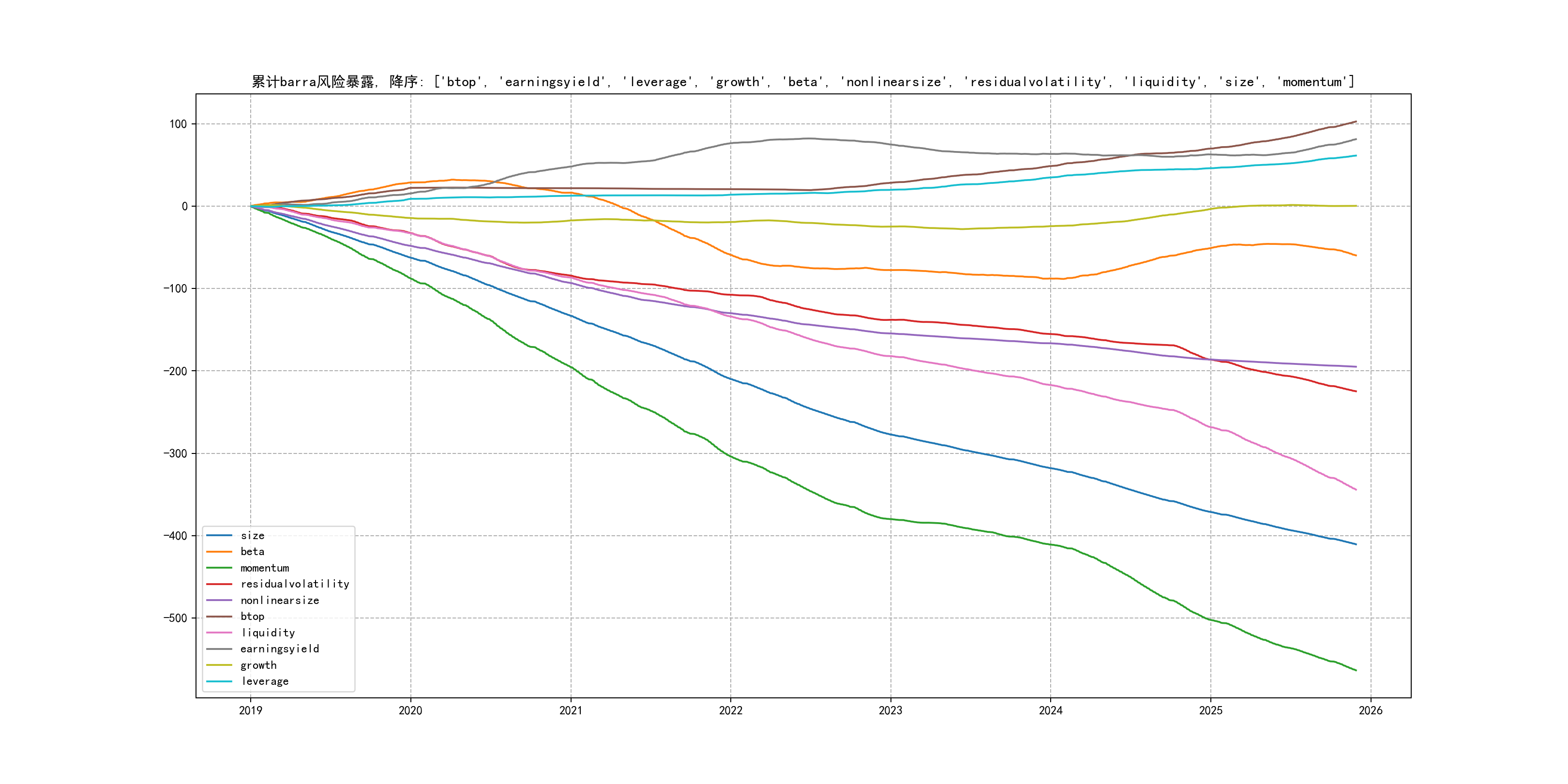Screen dimensions: 1568x784
Task: Click the 2019 x-axis tick label
Action: coord(250,710)
